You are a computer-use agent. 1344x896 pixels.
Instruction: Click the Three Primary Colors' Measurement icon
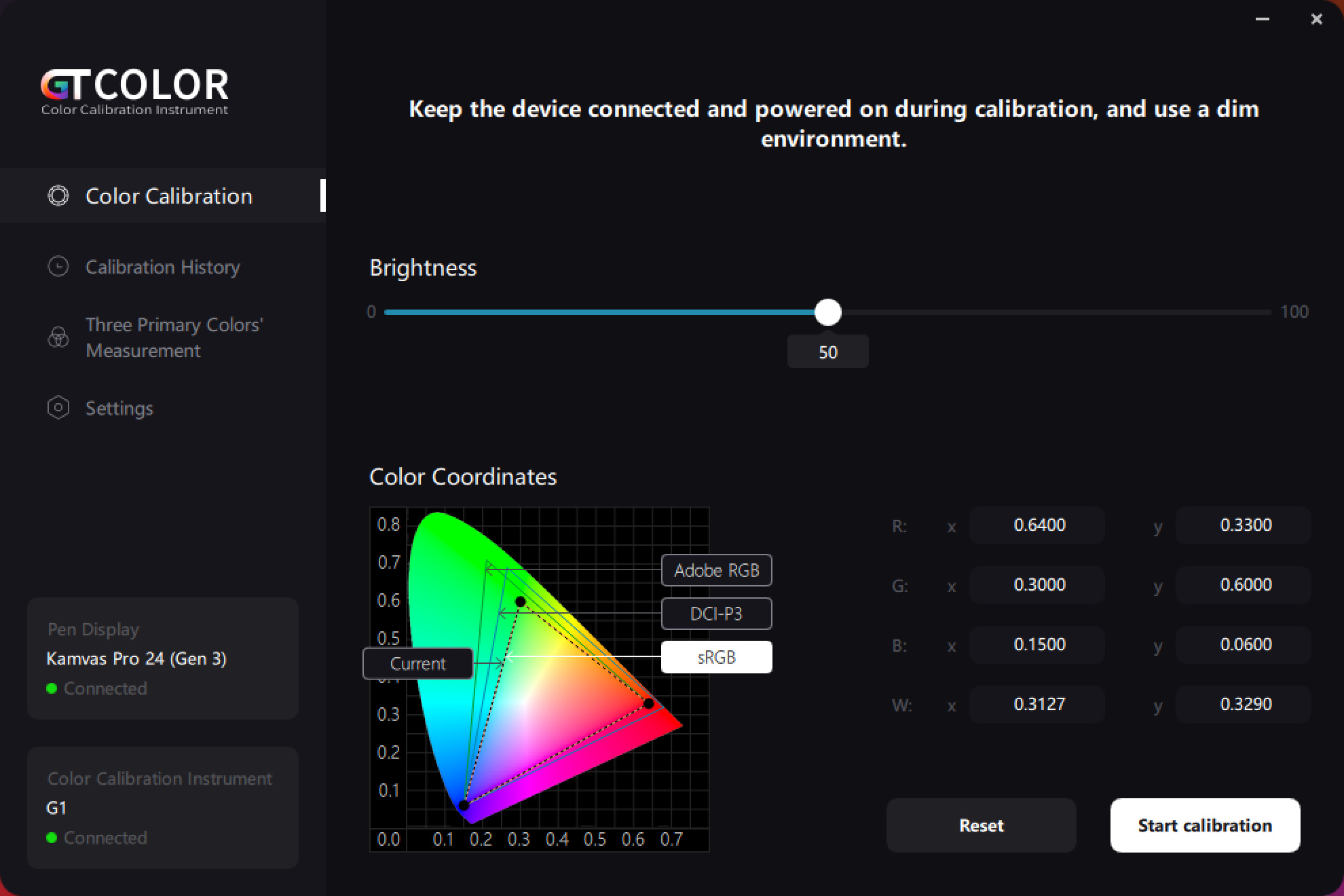(x=58, y=337)
